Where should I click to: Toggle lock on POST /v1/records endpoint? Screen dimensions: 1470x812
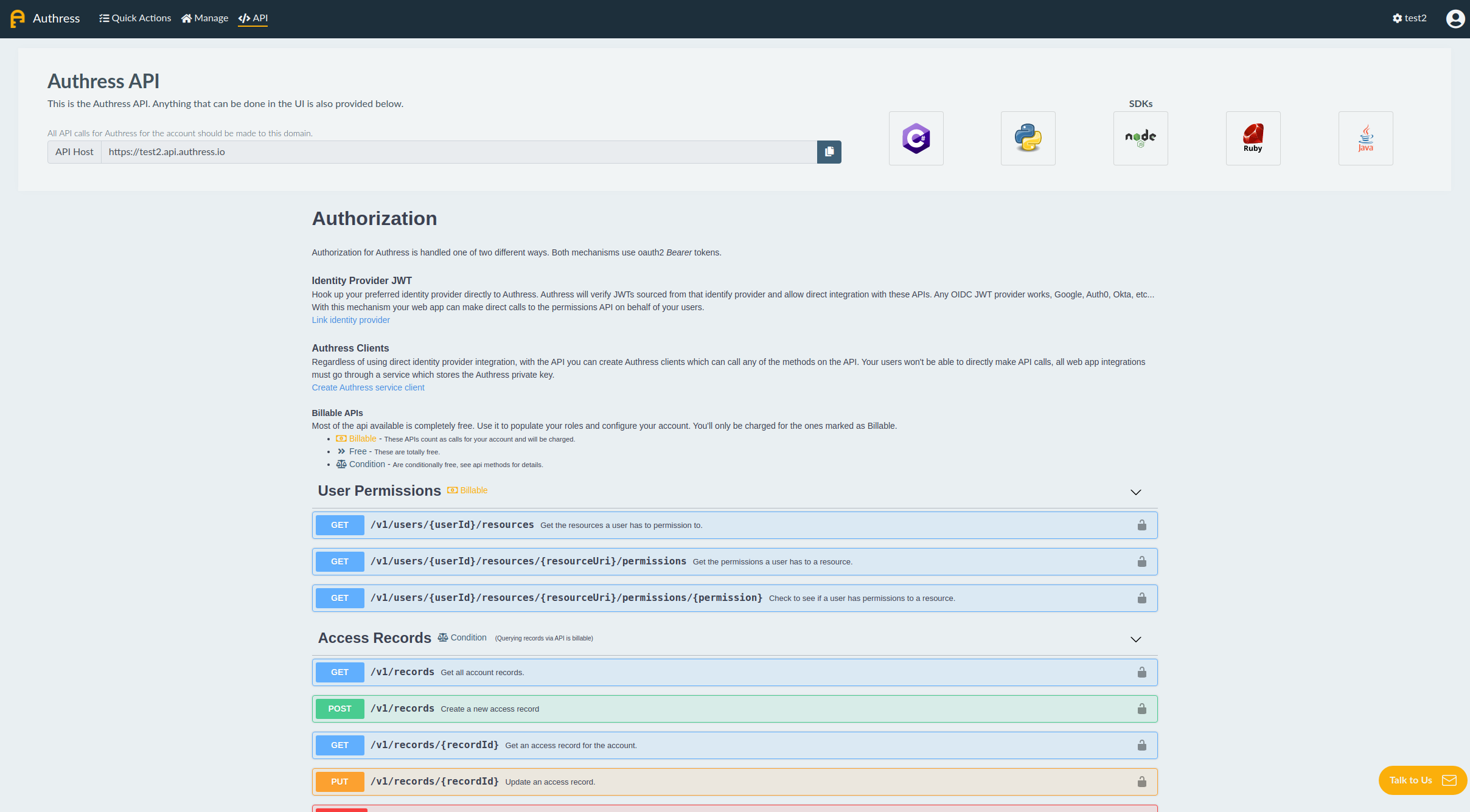coord(1141,709)
